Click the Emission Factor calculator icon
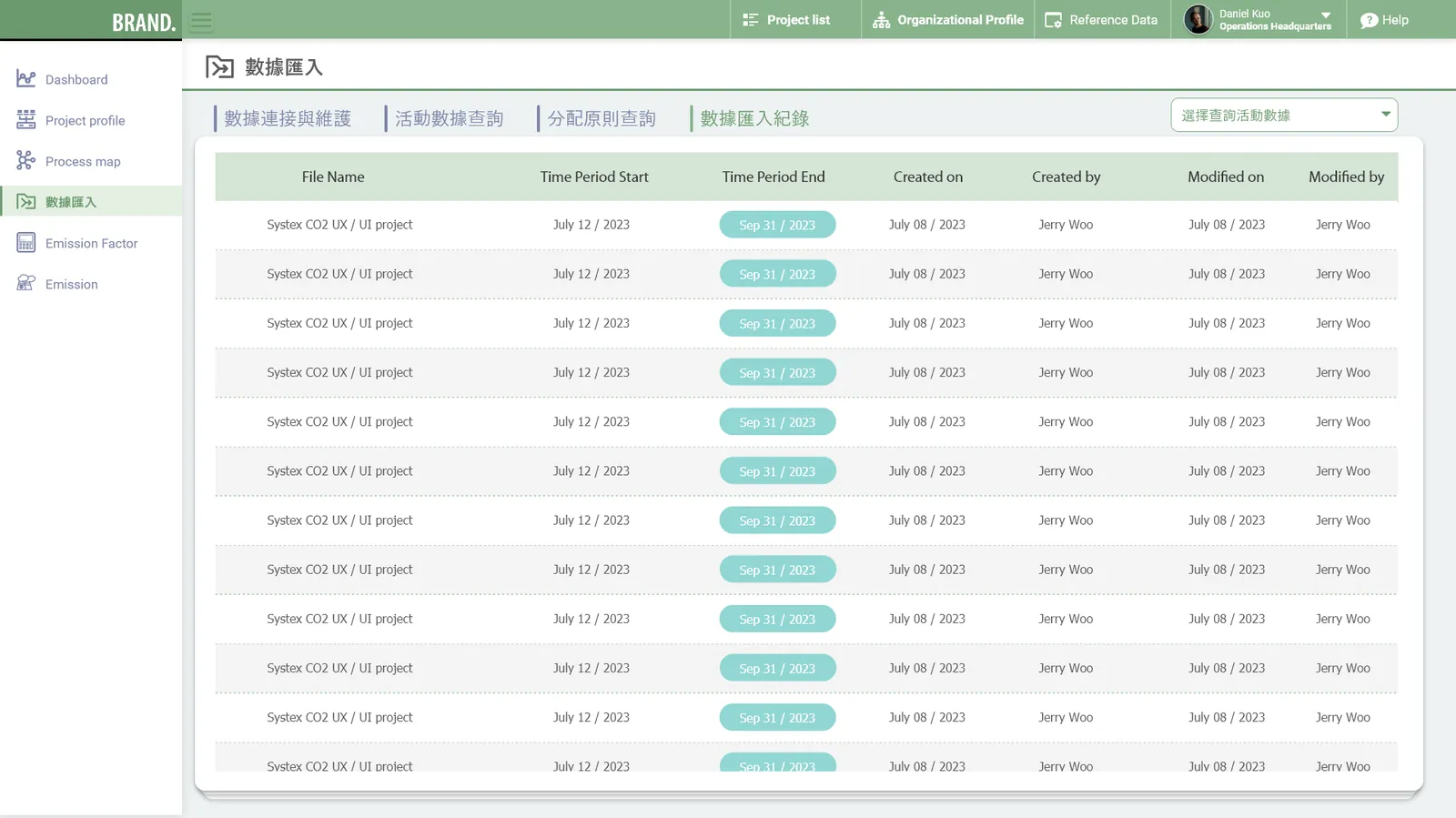1456x818 pixels. [x=26, y=242]
